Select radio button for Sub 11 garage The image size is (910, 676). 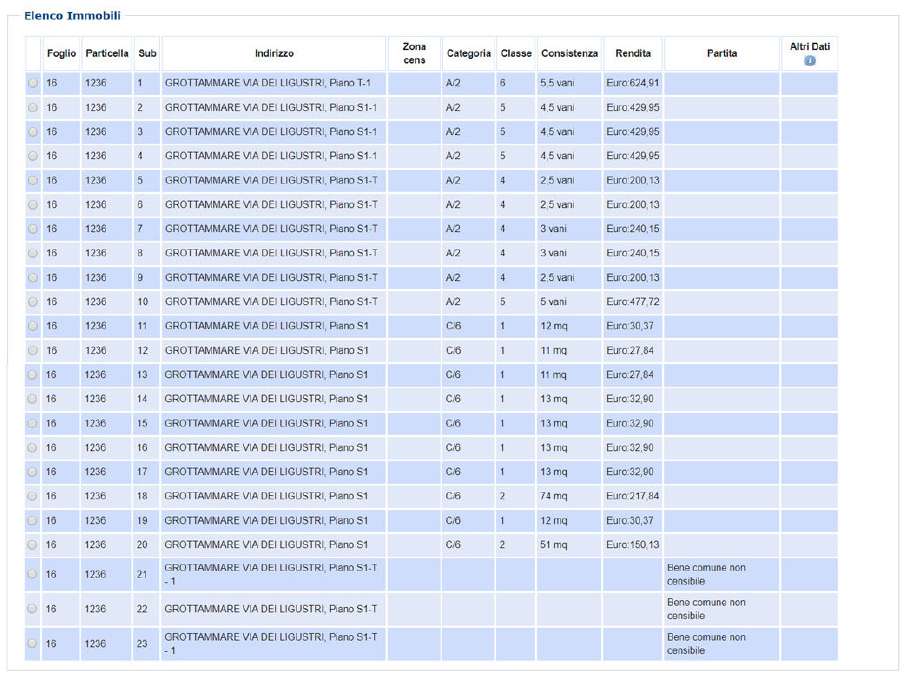point(33,326)
